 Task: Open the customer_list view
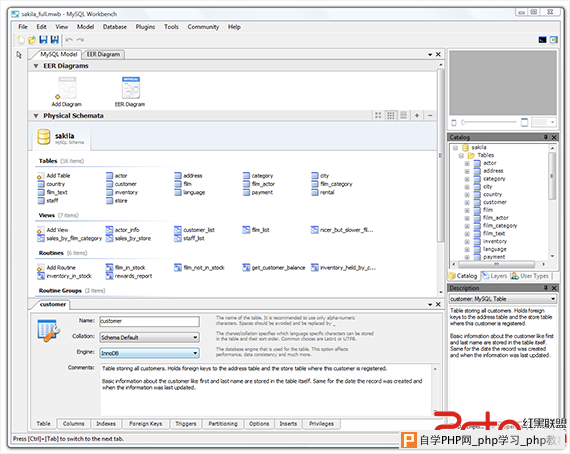point(194,230)
